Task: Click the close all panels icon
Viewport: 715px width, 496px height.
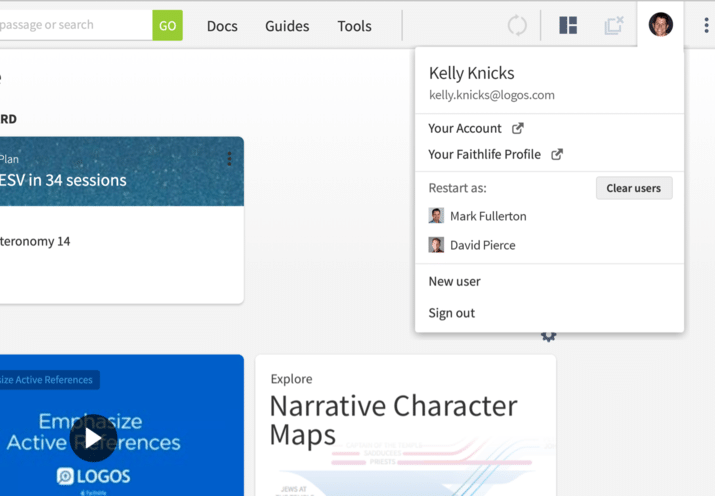Action: tap(614, 26)
